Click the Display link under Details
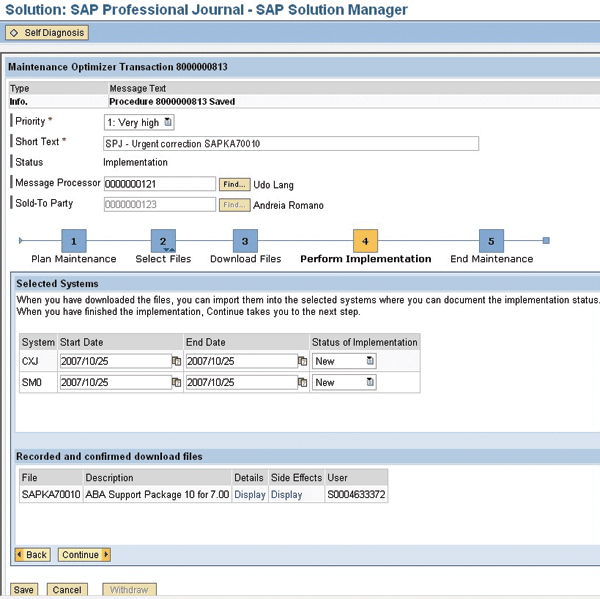The width and height of the screenshot is (600, 599). point(249,495)
